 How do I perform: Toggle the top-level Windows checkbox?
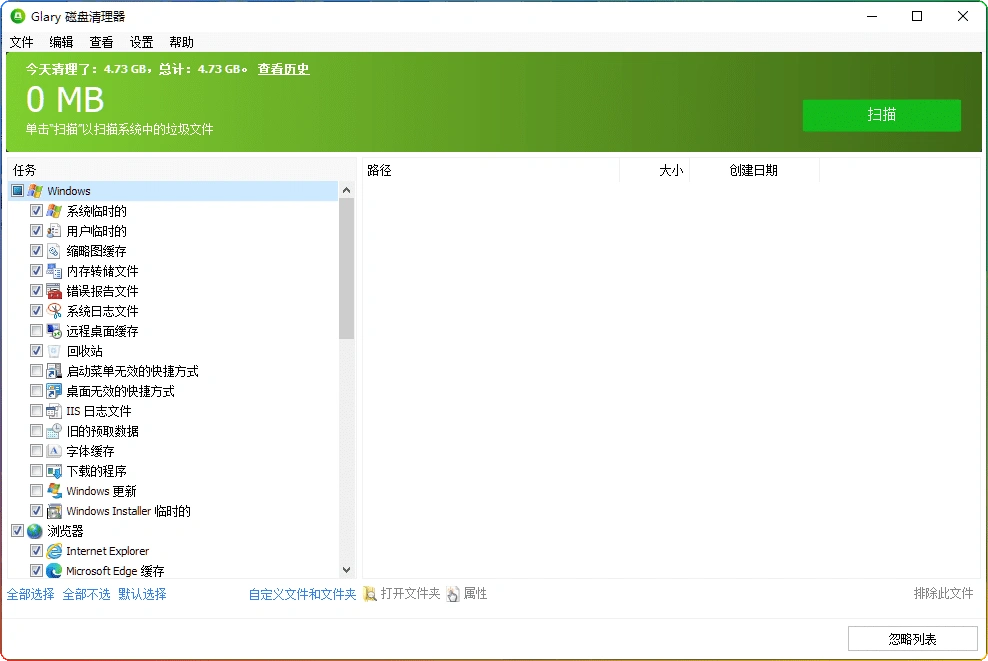(17, 191)
